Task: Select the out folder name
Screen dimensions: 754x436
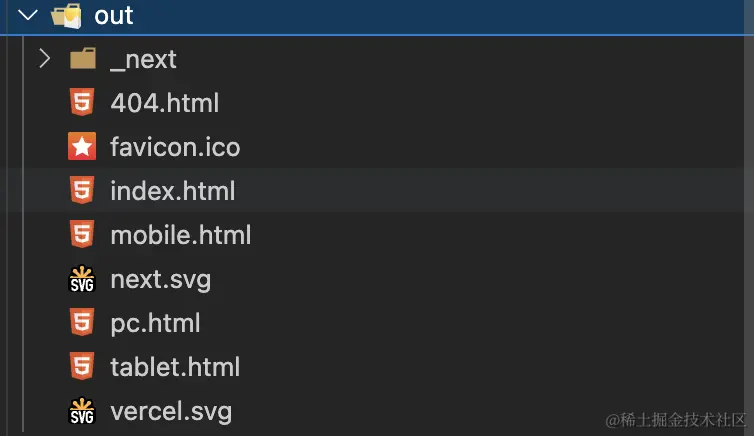Action: point(114,15)
